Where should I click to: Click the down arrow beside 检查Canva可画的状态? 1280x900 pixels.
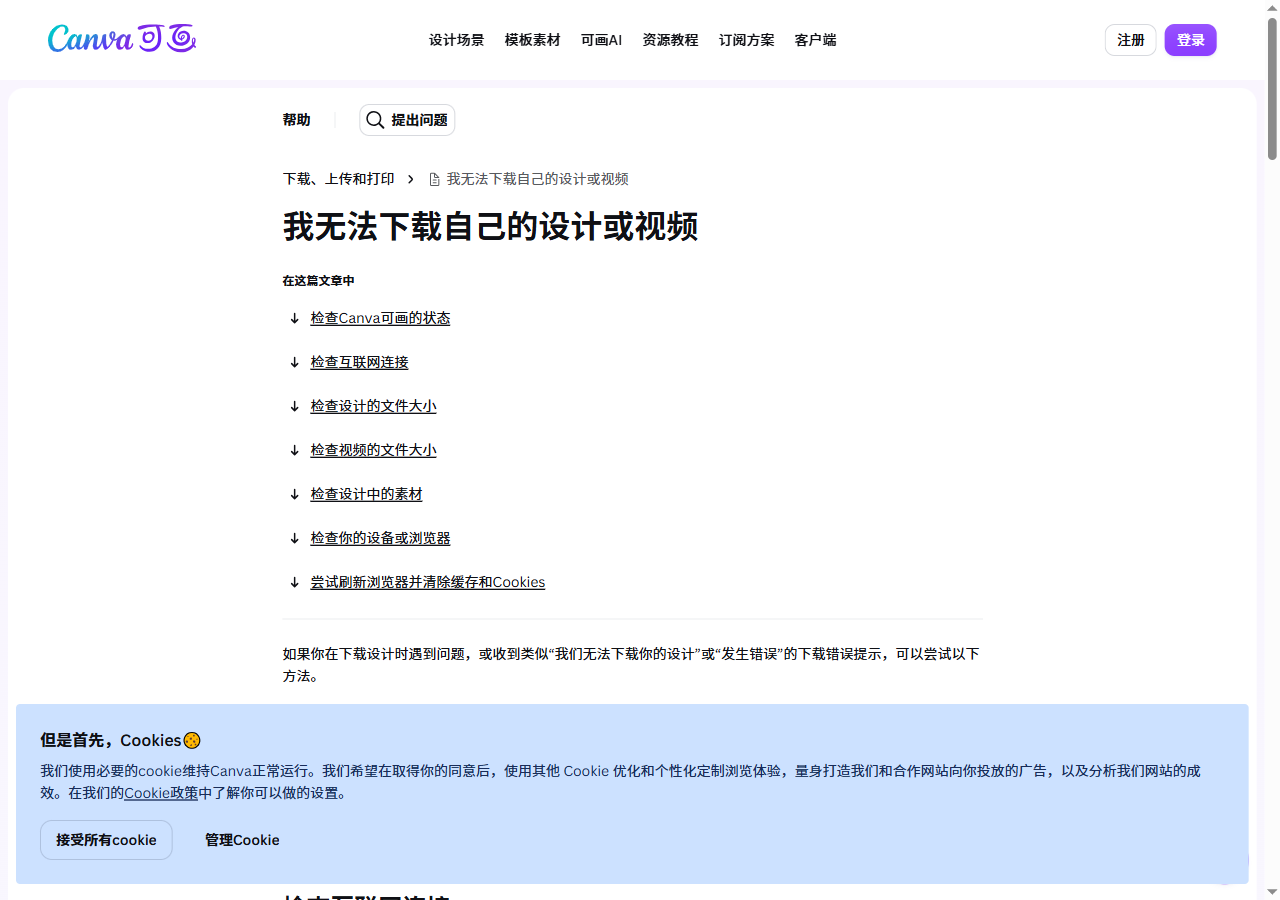[x=294, y=318]
